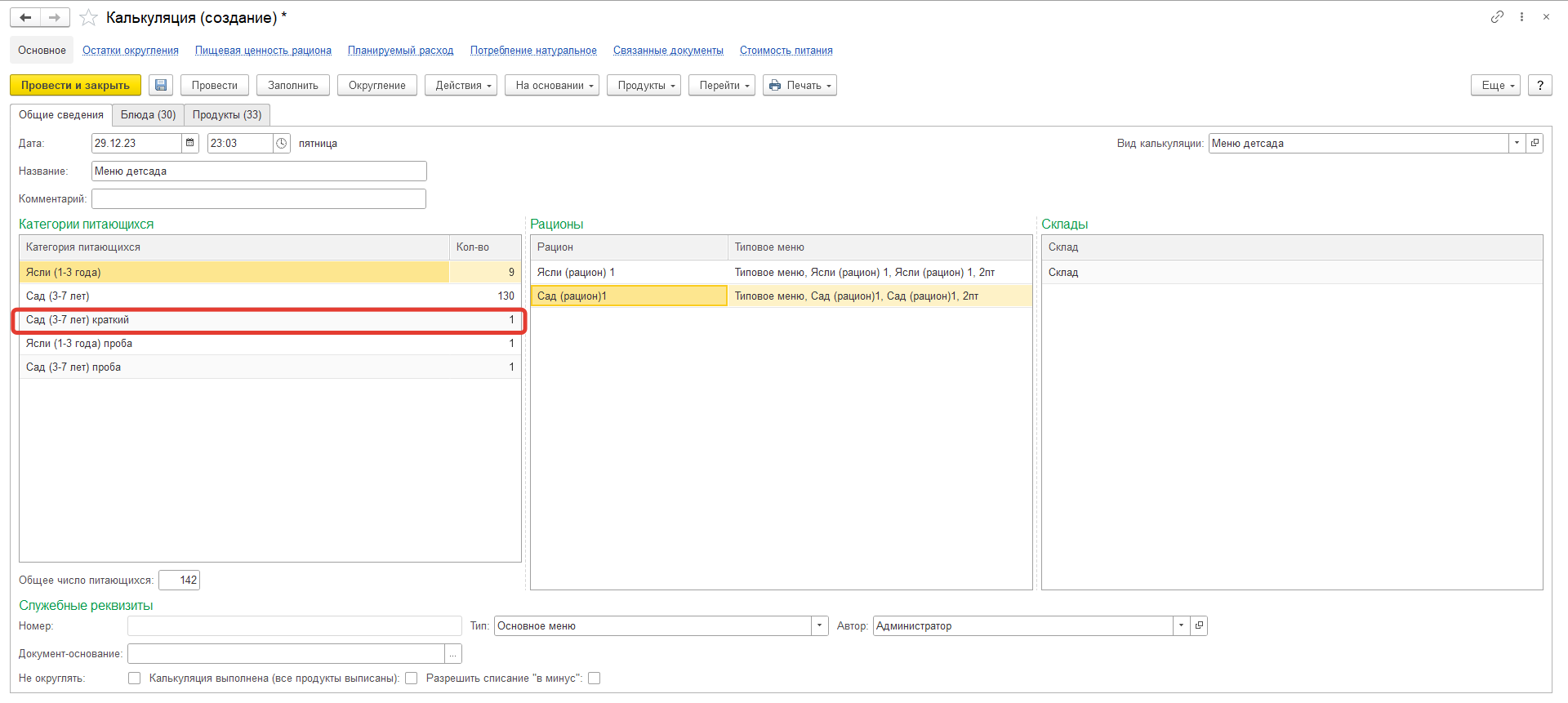Click the help question mark button
Image resolution: width=1568 pixels, height=703 pixels.
point(1539,86)
